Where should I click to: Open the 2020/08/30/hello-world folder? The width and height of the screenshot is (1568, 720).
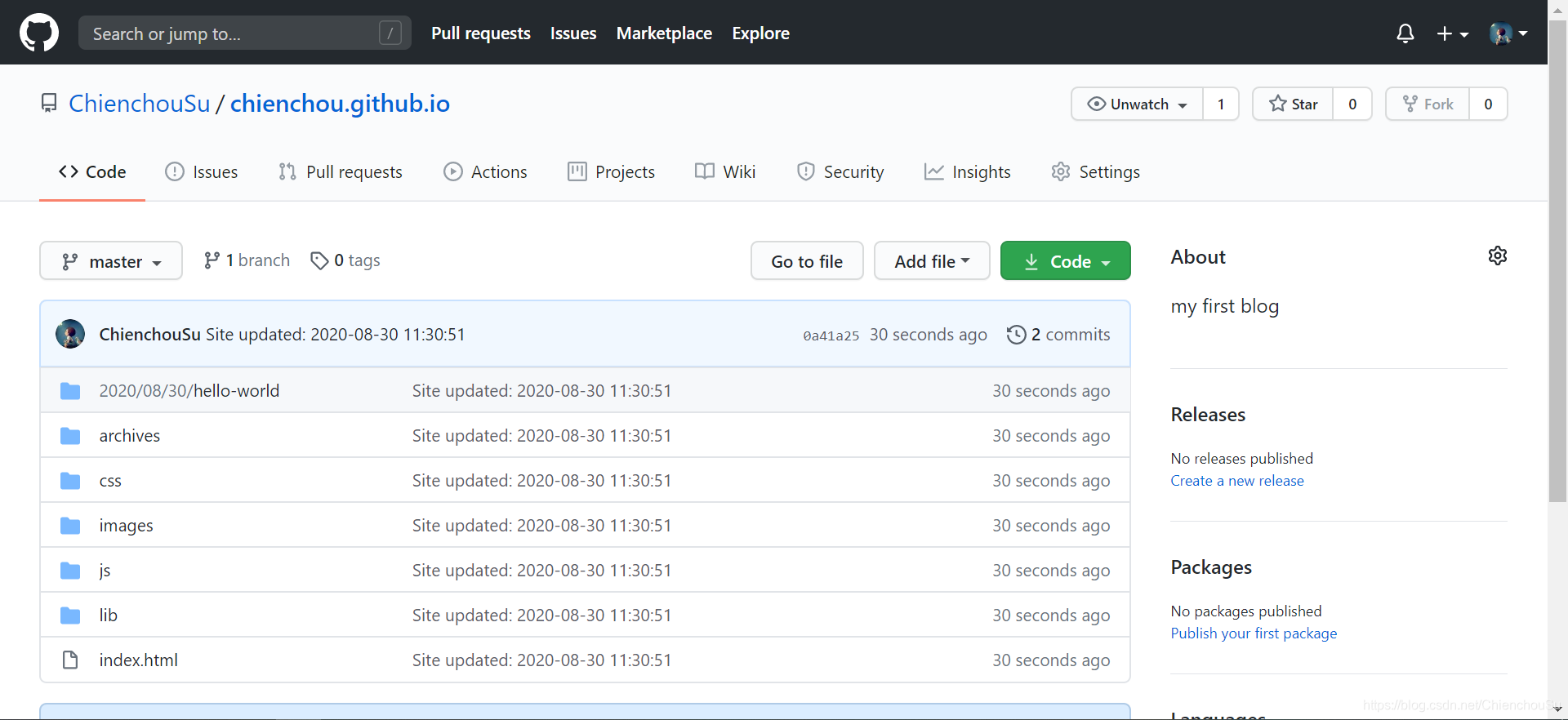[x=189, y=391]
